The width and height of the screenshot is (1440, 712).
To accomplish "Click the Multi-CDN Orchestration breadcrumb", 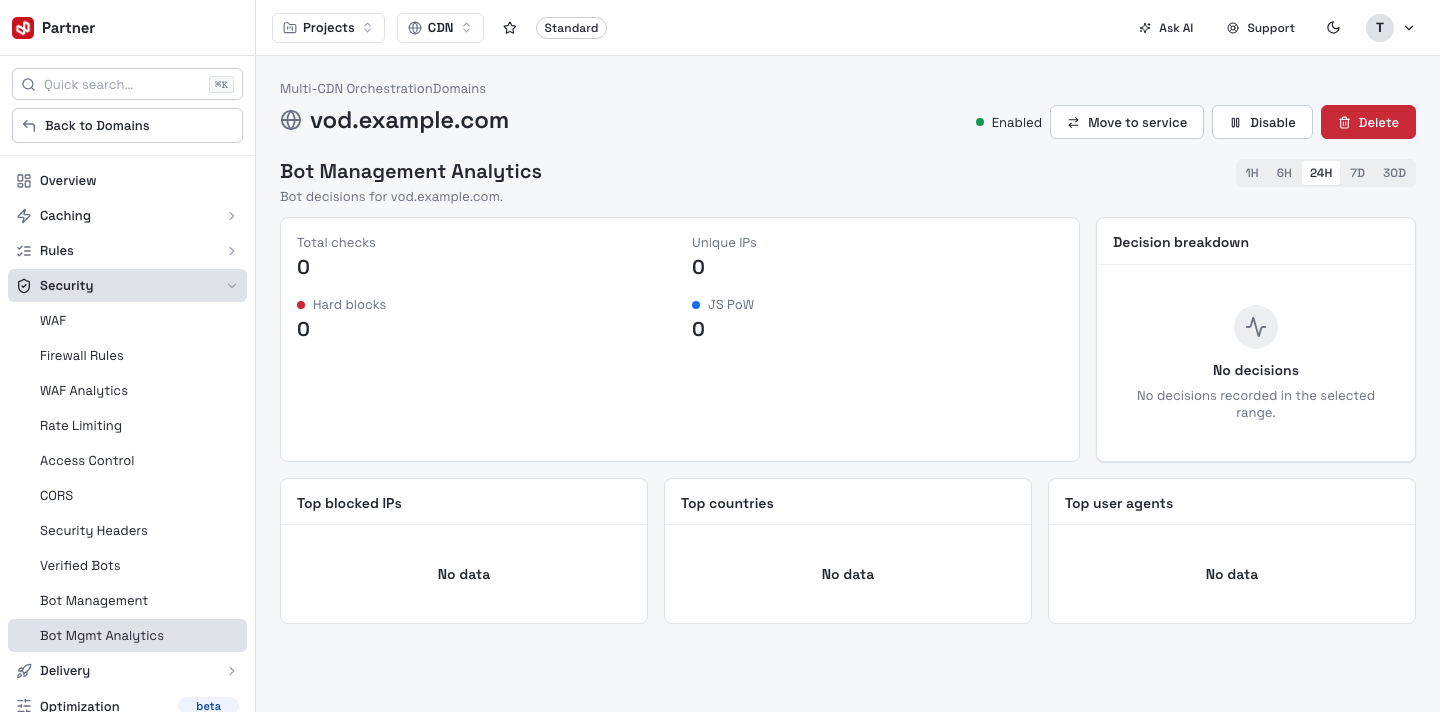I will [x=356, y=89].
